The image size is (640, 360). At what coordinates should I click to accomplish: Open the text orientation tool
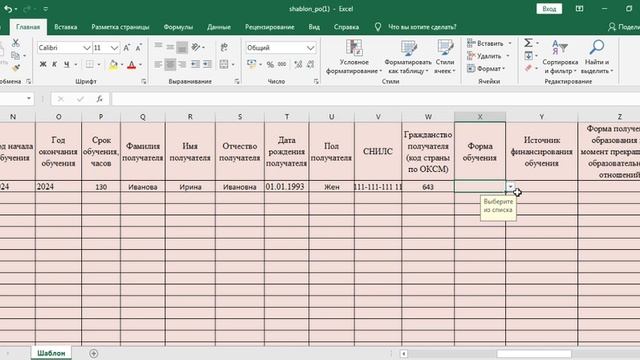pyautogui.click(x=196, y=47)
